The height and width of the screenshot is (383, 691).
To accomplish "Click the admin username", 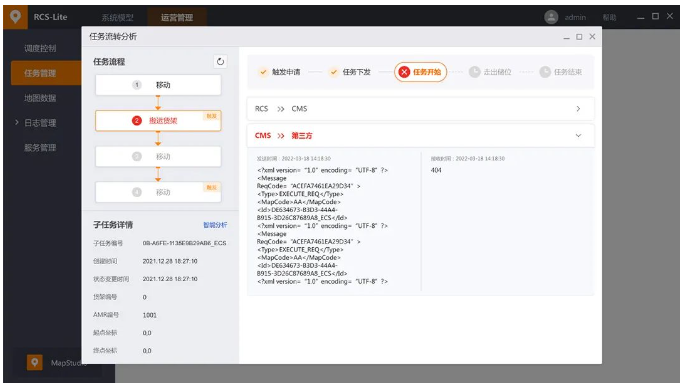I will pyautogui.click(x=575, y=18).
